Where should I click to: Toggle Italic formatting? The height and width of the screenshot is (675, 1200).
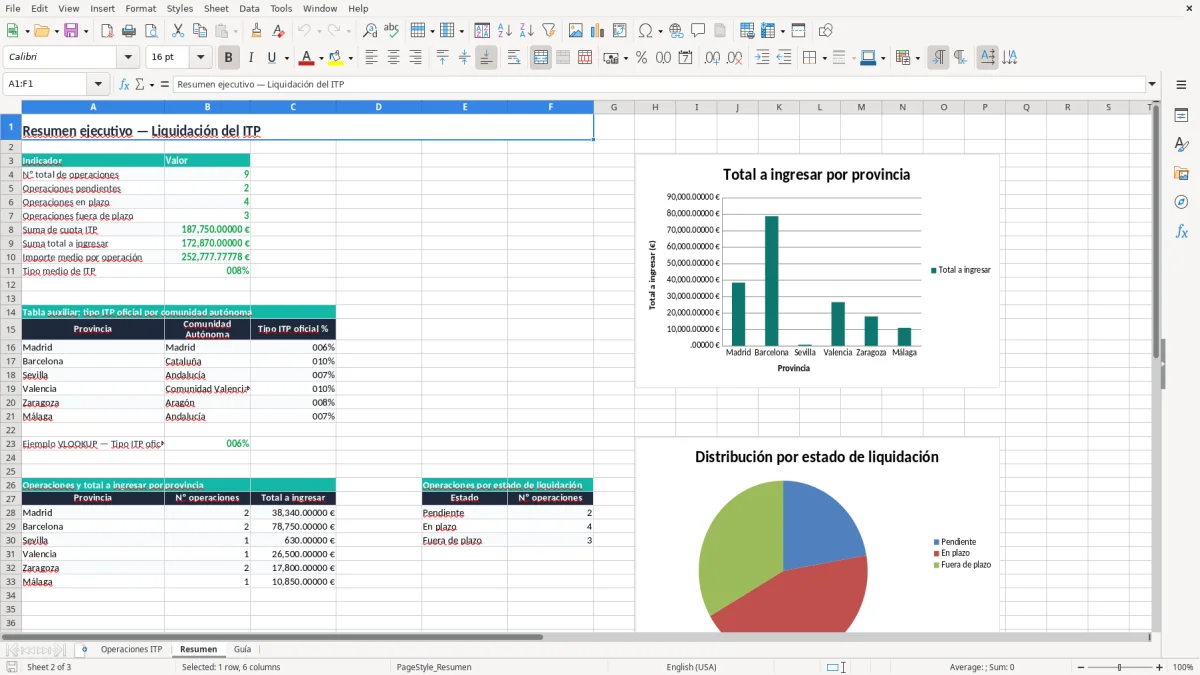250,58
